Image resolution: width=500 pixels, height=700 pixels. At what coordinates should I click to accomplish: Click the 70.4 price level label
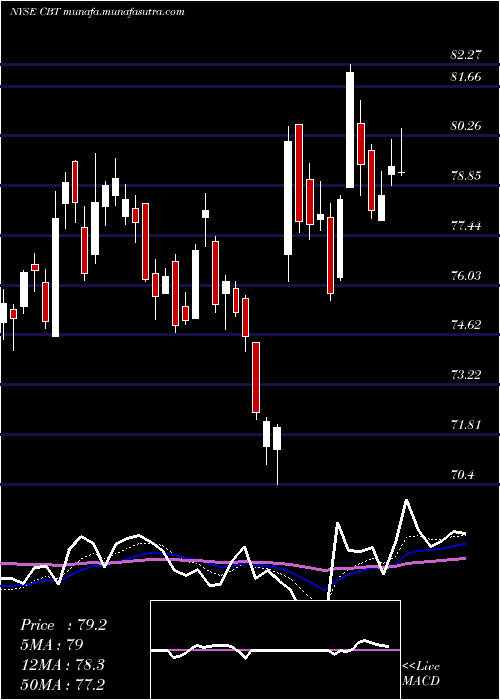tap(462, 475)
